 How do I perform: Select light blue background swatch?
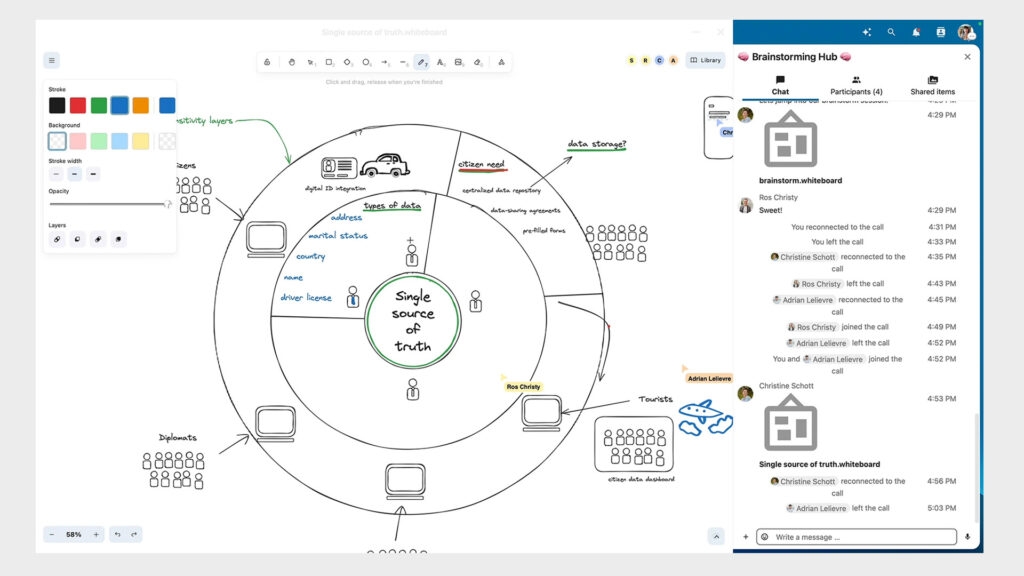pyautogui.click(x=120, y=141)
